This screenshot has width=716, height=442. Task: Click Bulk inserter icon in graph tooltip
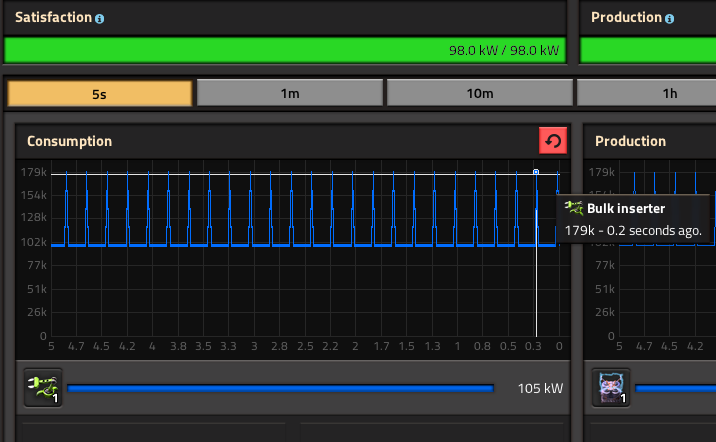[x=574, y=208]
